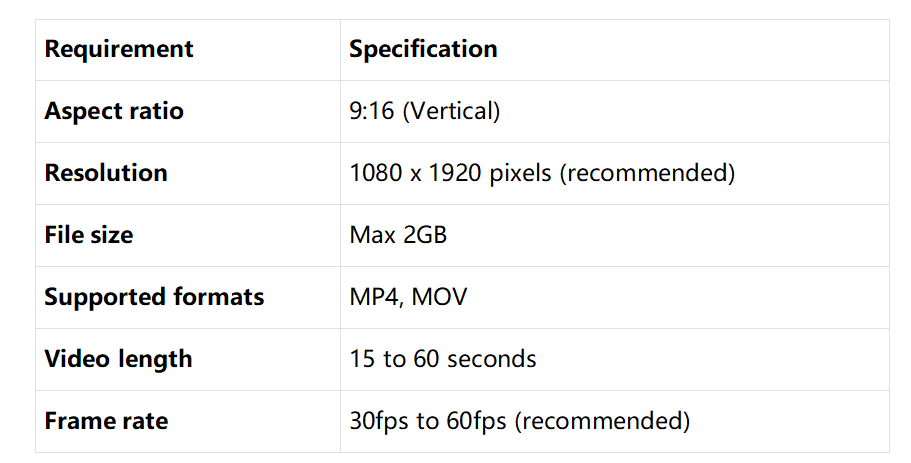Click the 9:16 (Vertical) specification cell
911x463 pixels.
pyautogui.click(x=424, y=111)
